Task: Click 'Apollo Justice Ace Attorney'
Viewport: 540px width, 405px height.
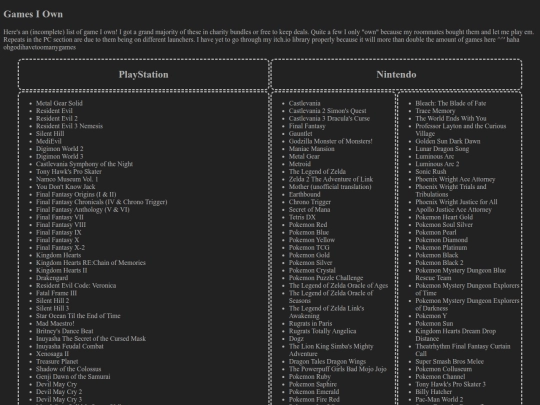Action: 453,209
